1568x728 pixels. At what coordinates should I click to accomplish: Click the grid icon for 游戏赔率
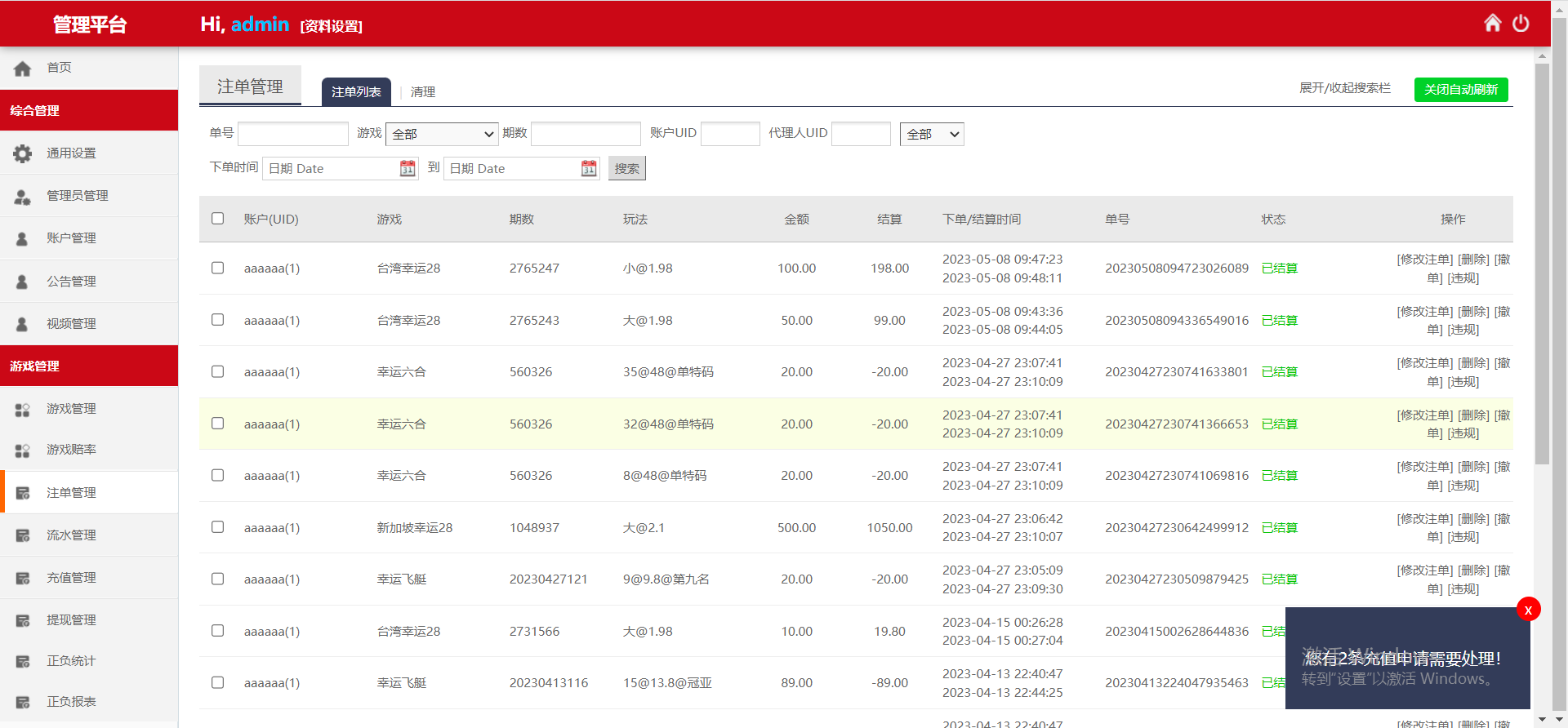coord(23,450)
